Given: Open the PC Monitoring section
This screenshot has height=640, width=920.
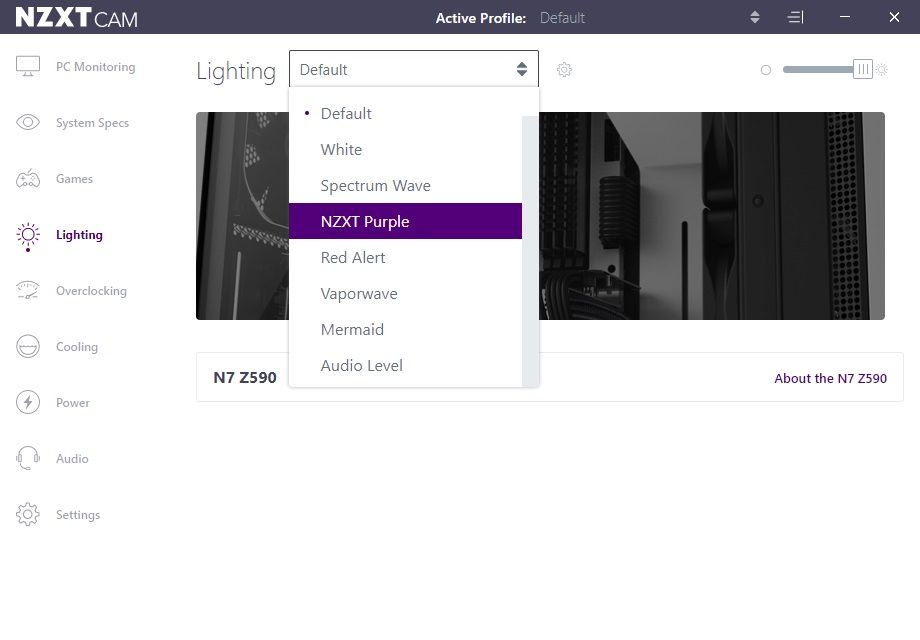Looking at the screenshot, I should point(96,67).
